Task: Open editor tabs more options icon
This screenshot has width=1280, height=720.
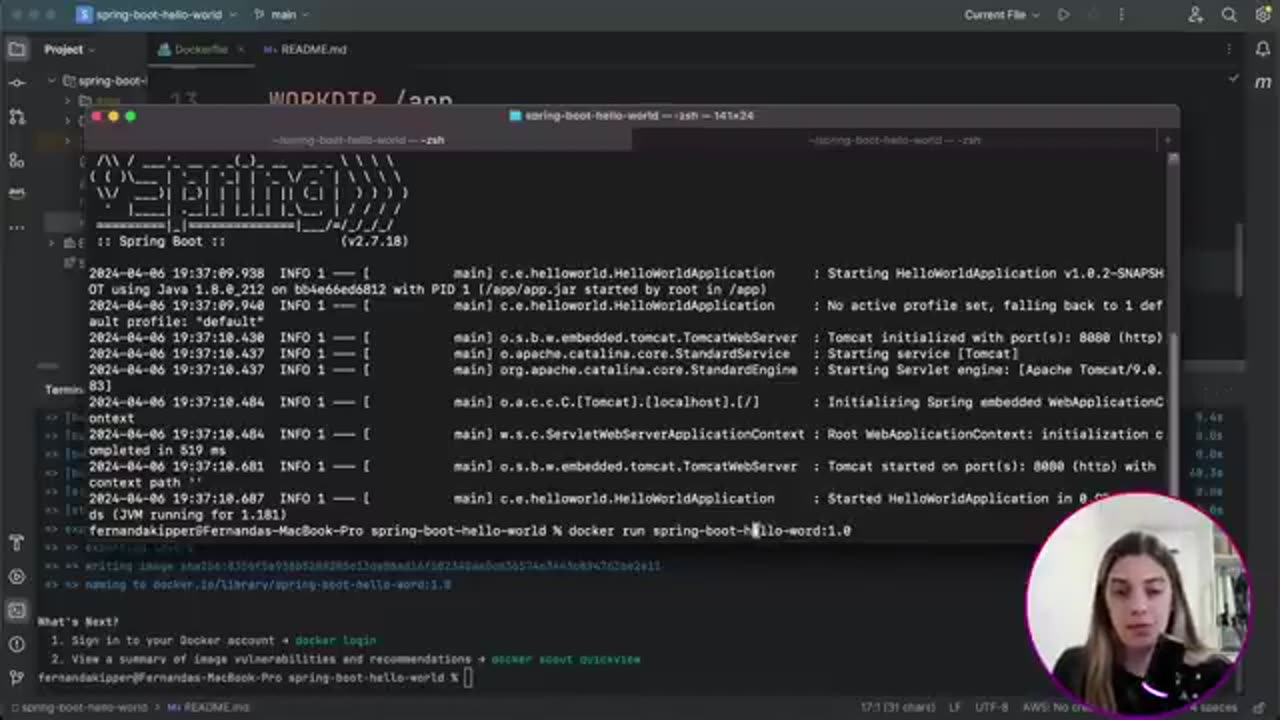Action: [1229, 49]
